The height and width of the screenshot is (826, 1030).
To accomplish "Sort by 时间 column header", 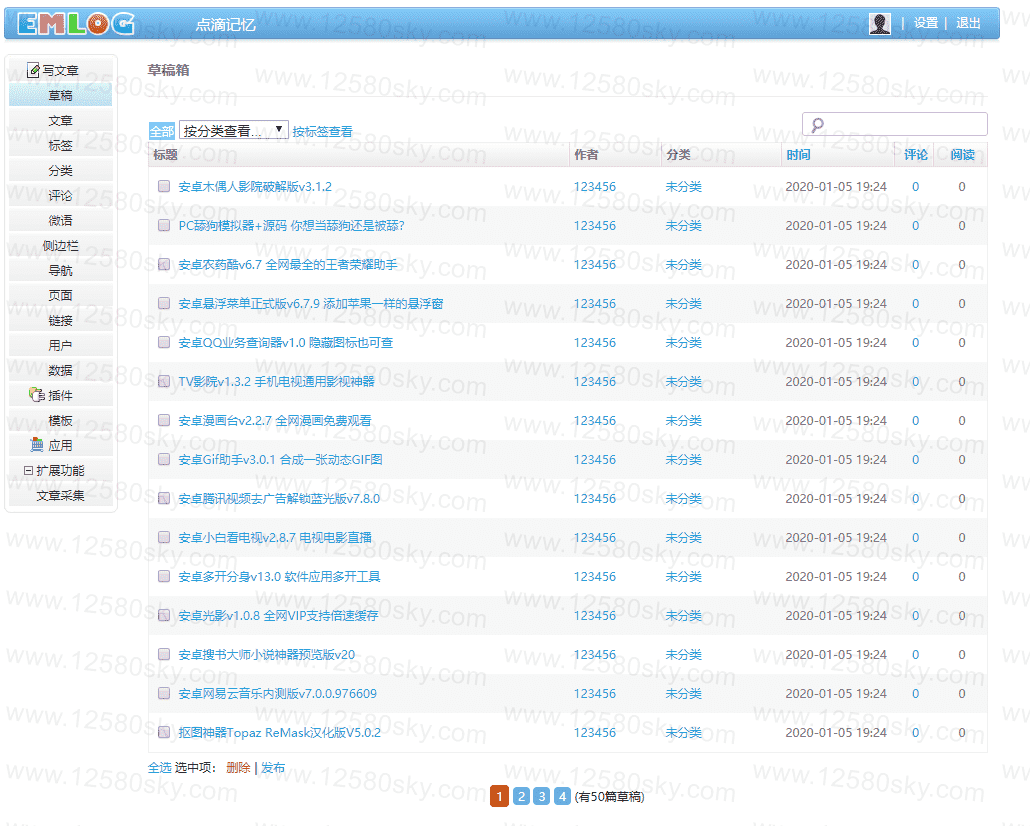I will pos(798,154).
